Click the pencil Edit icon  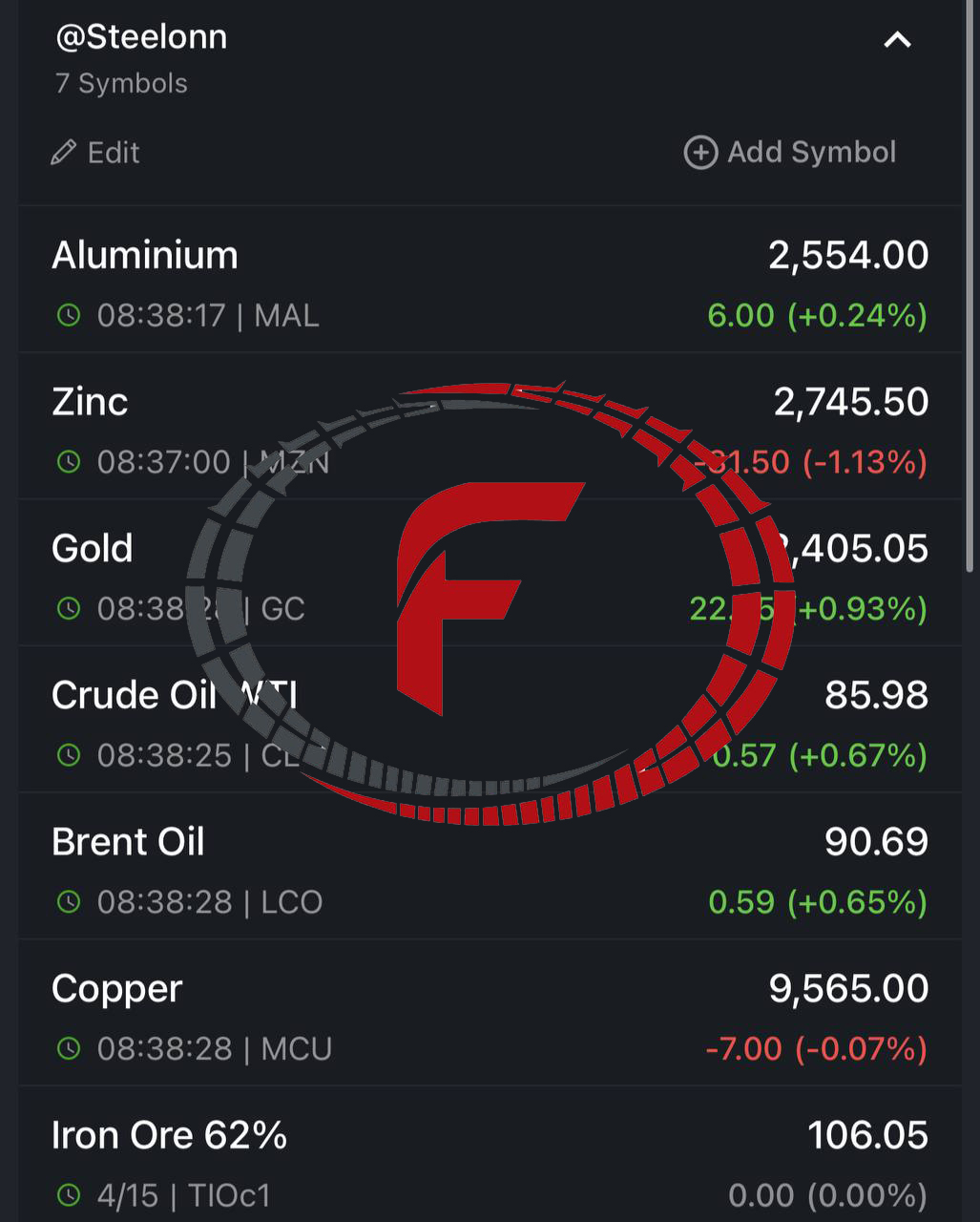(64, 153)
